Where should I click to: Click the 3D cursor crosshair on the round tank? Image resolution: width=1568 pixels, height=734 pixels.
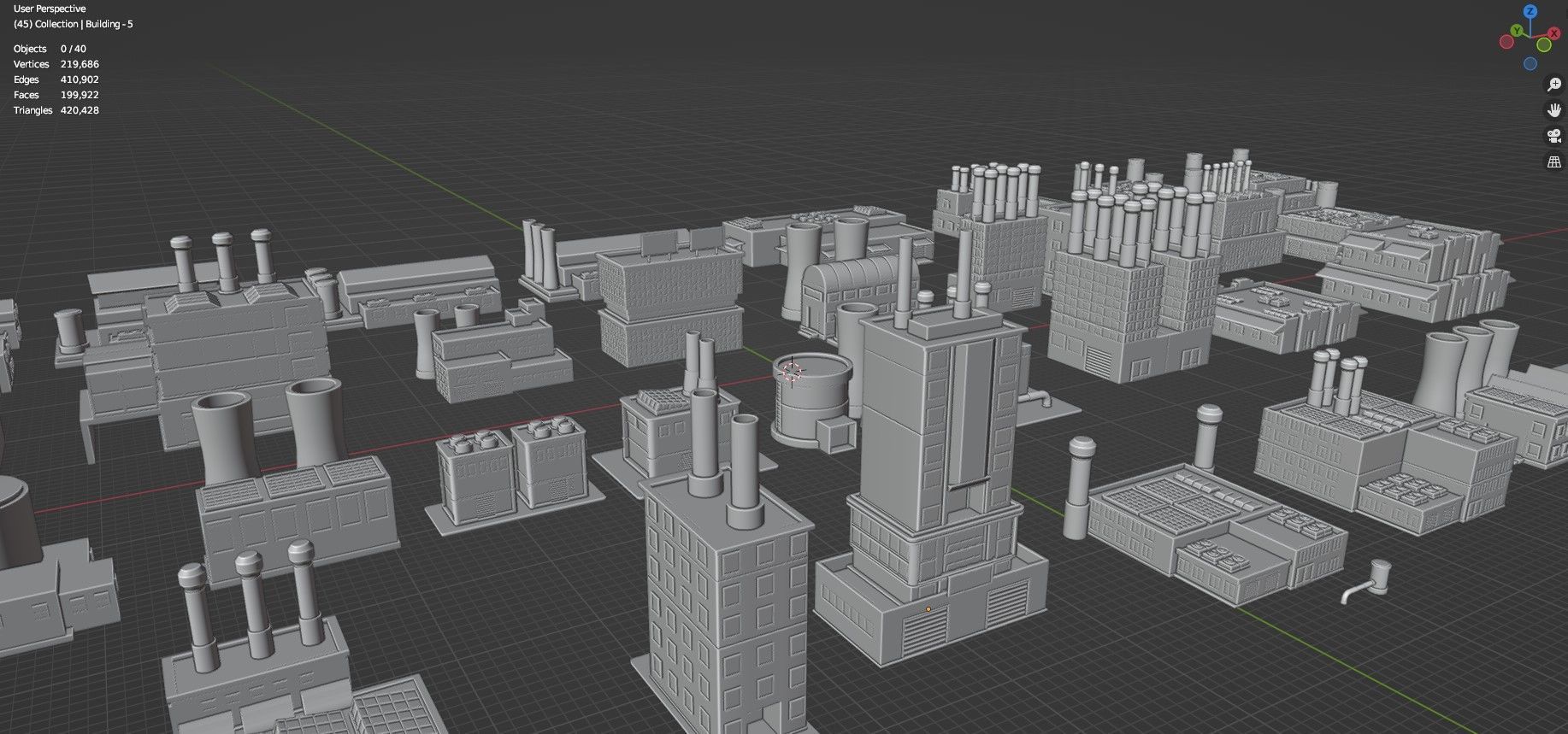792,372
